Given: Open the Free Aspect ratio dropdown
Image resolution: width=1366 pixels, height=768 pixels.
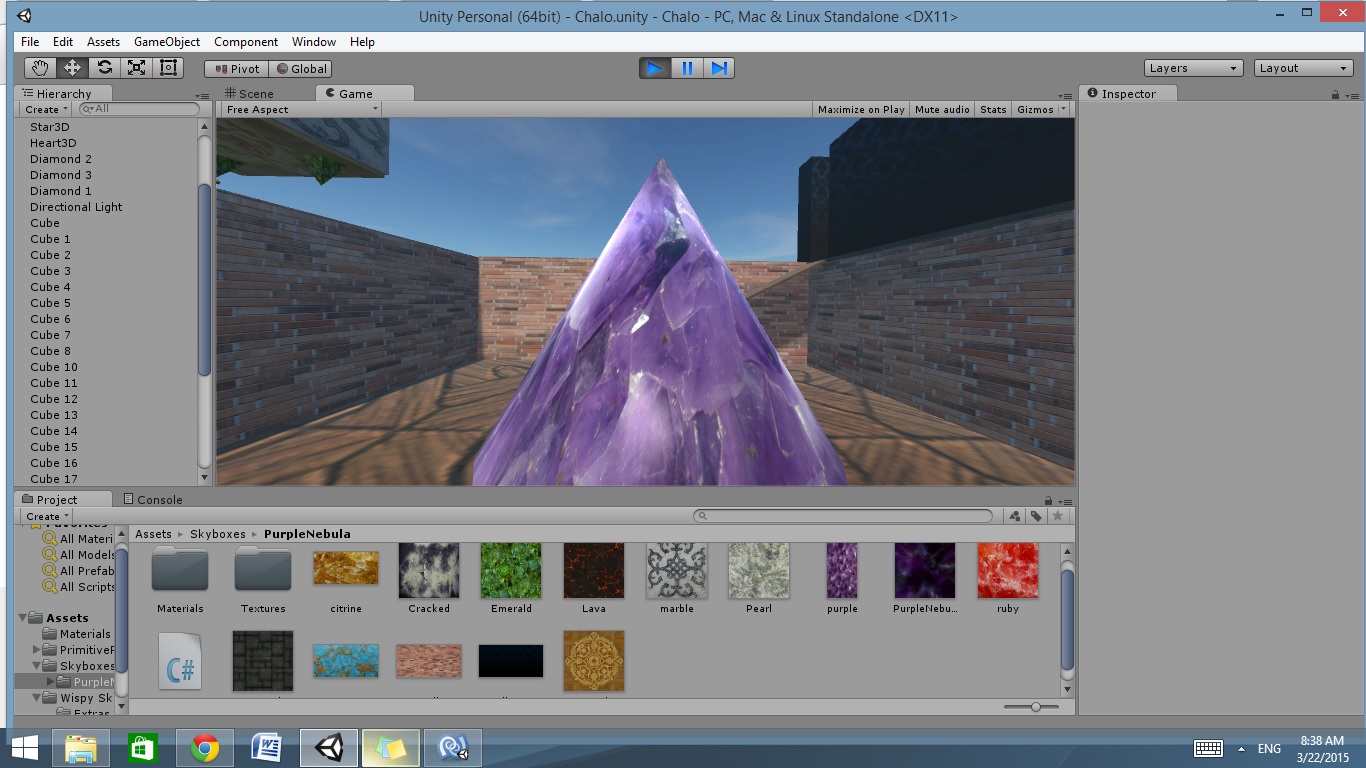Looking at the screenshot, I should [x=301, y=109].
